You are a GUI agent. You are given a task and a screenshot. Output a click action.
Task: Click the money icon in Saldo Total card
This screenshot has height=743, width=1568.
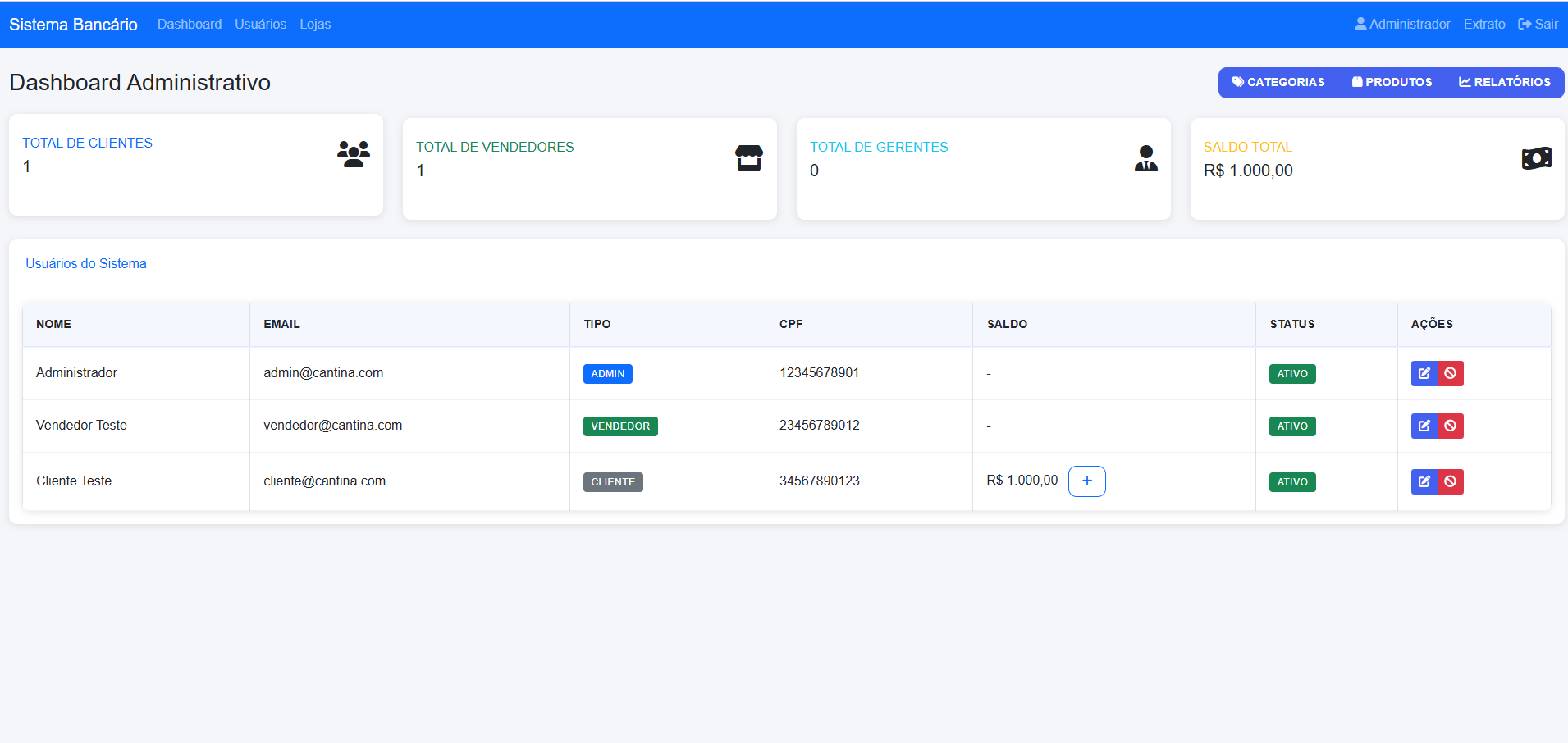[x=1536, y=158]
